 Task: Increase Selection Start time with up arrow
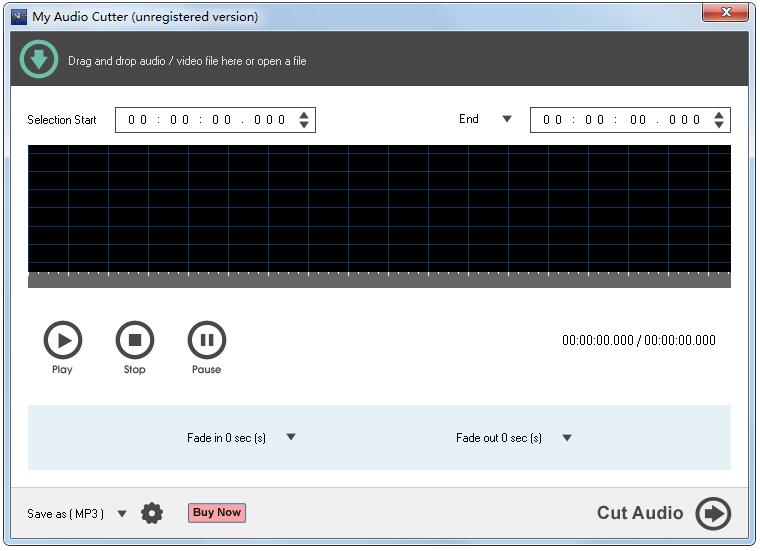pyautogui.click(x=304, y=115)
